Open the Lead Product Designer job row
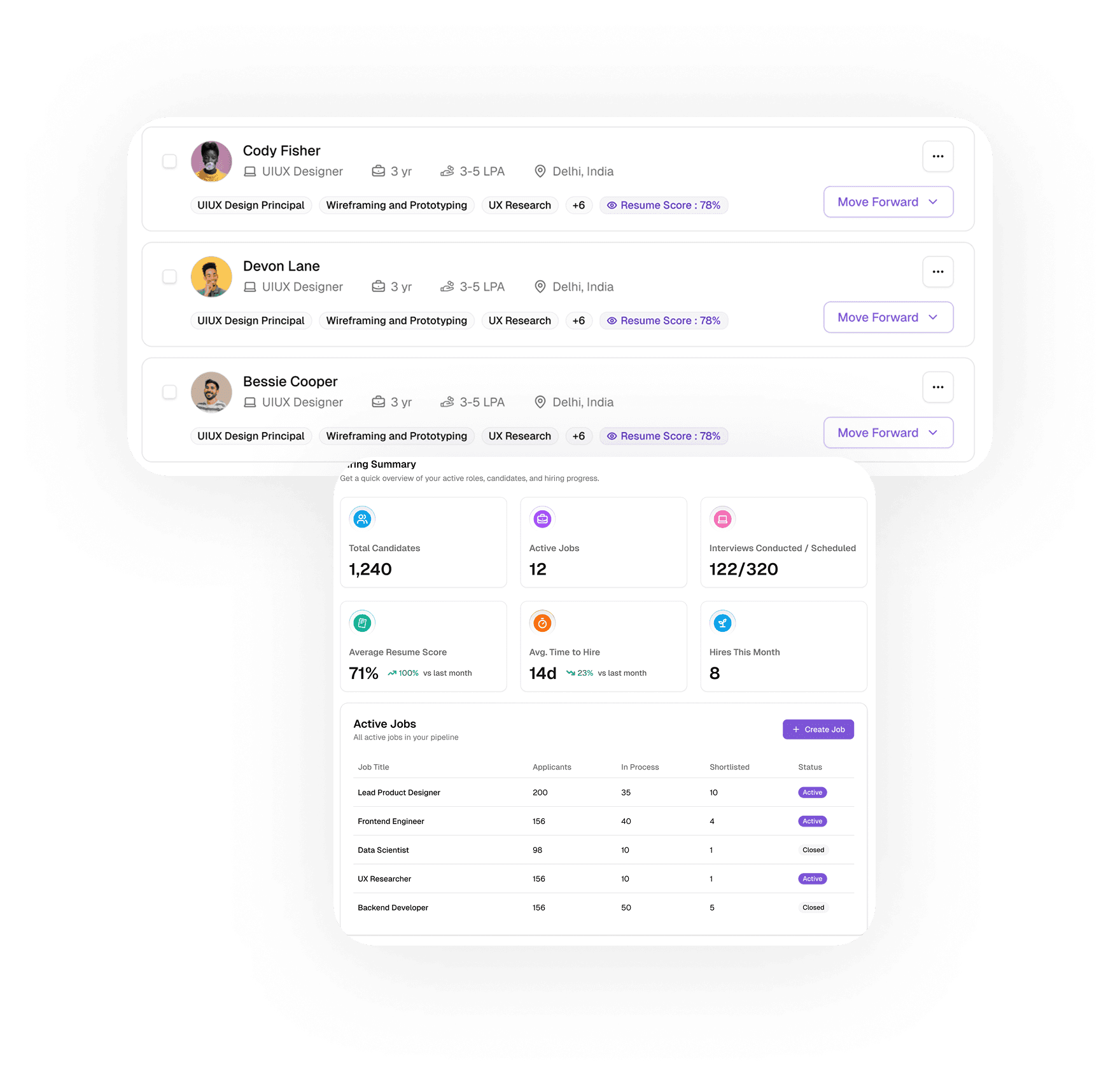1120x1083 pixels. (x=603, y=792)
